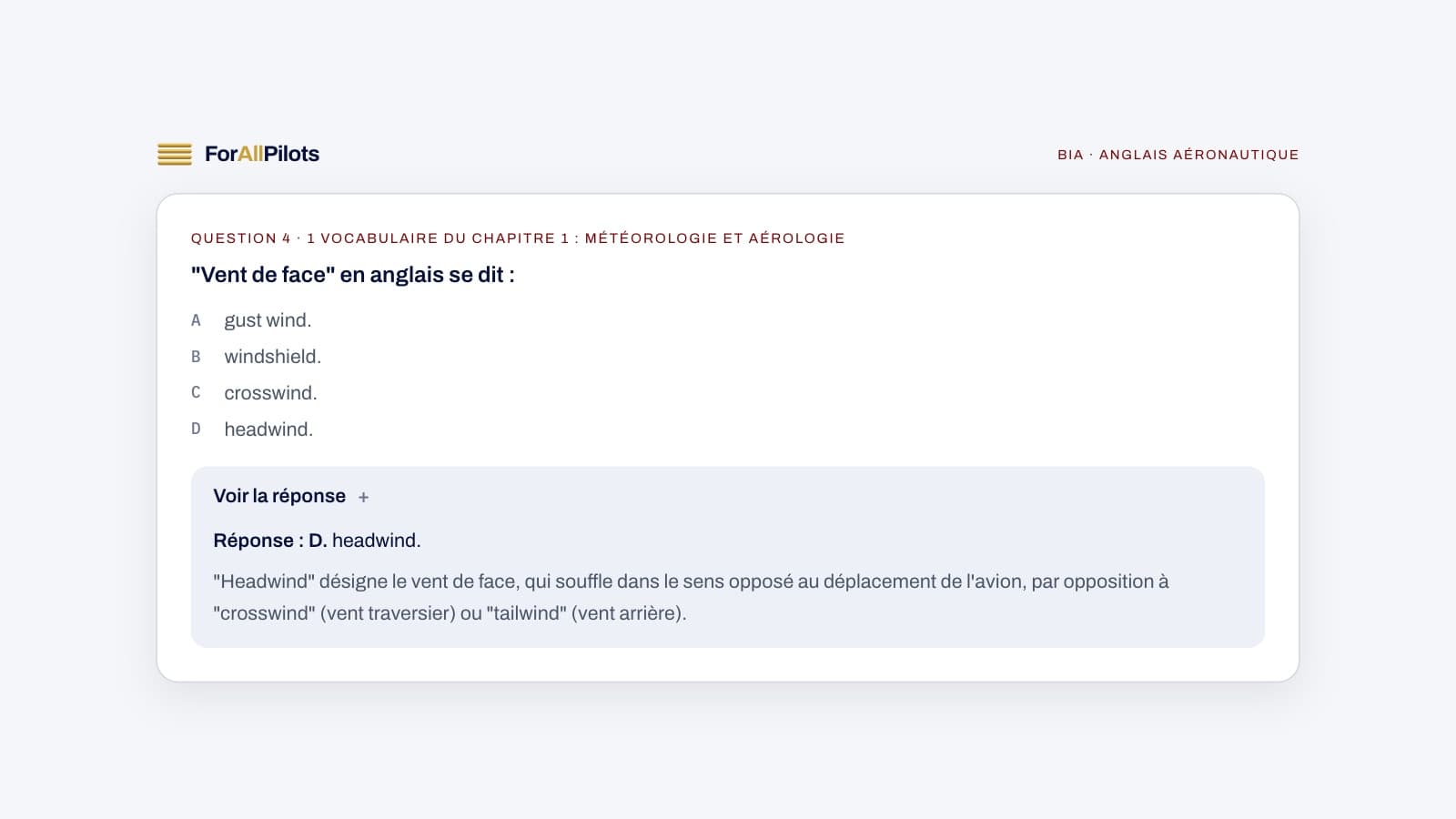The image size is (1456, 819).
Task: Click the word Pilots in the logo
Action: pos(291,154)
